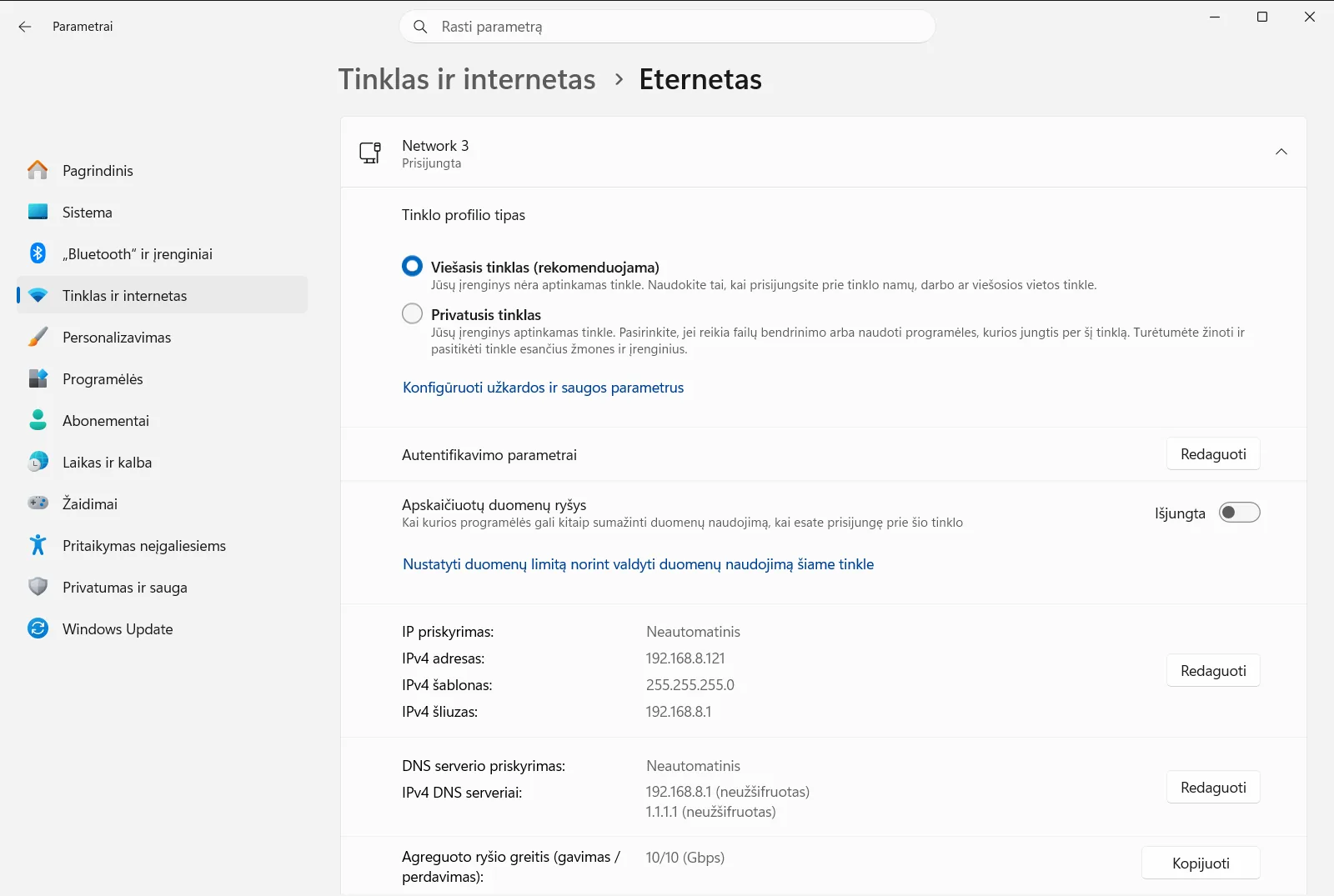Open Pagrindinis in the sidebar
1334x896 pixels.
163,170
